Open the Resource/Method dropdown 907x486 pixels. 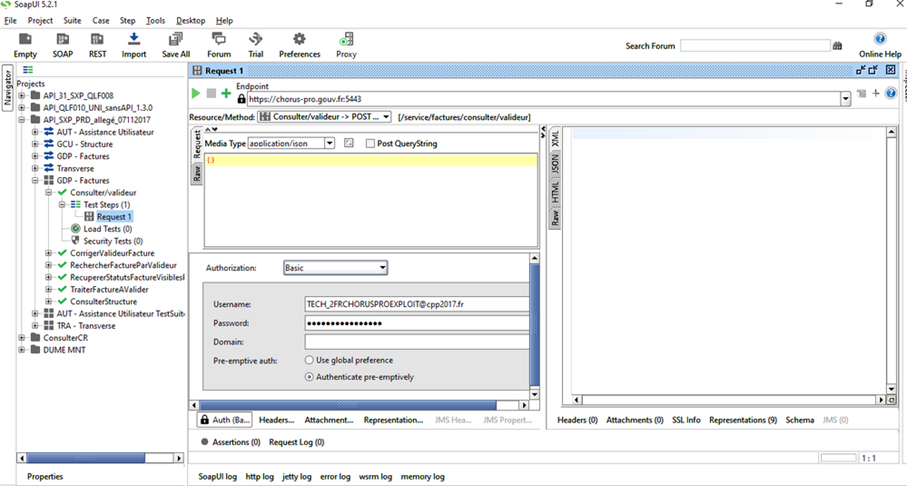(324, 117)
